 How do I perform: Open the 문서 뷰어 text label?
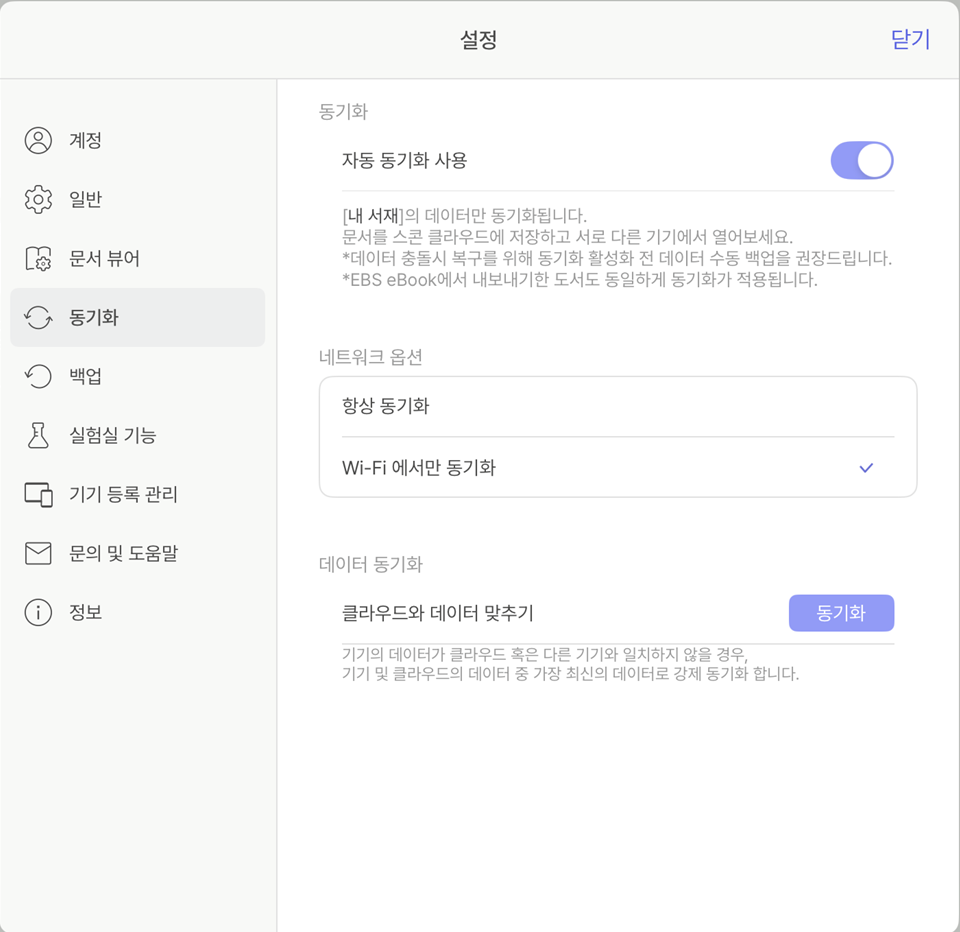(104, 259)
